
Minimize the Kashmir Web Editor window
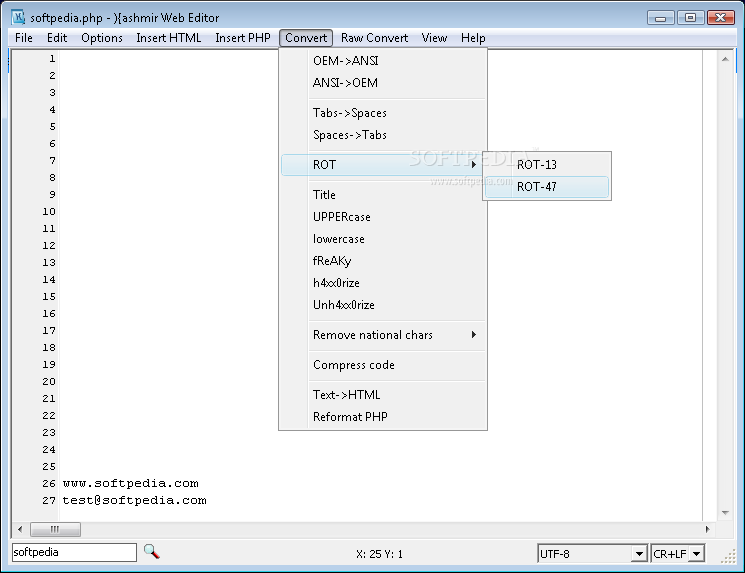660,18
